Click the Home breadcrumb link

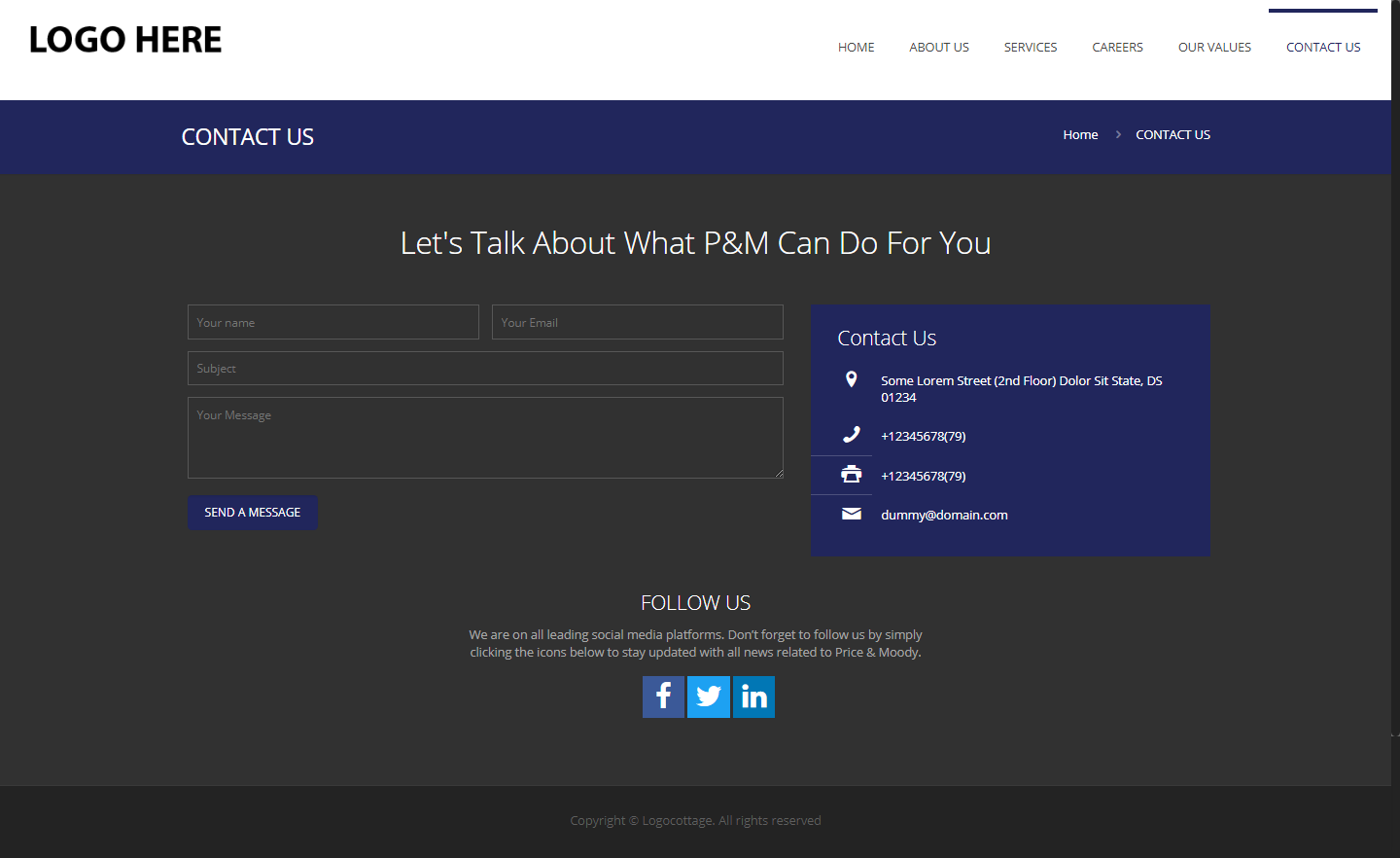[1080, 134]
